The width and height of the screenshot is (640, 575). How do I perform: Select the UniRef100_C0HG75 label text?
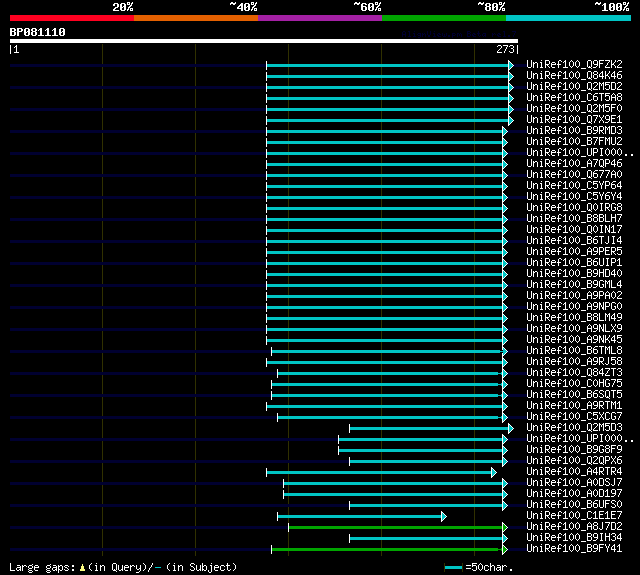coord(574,384)
